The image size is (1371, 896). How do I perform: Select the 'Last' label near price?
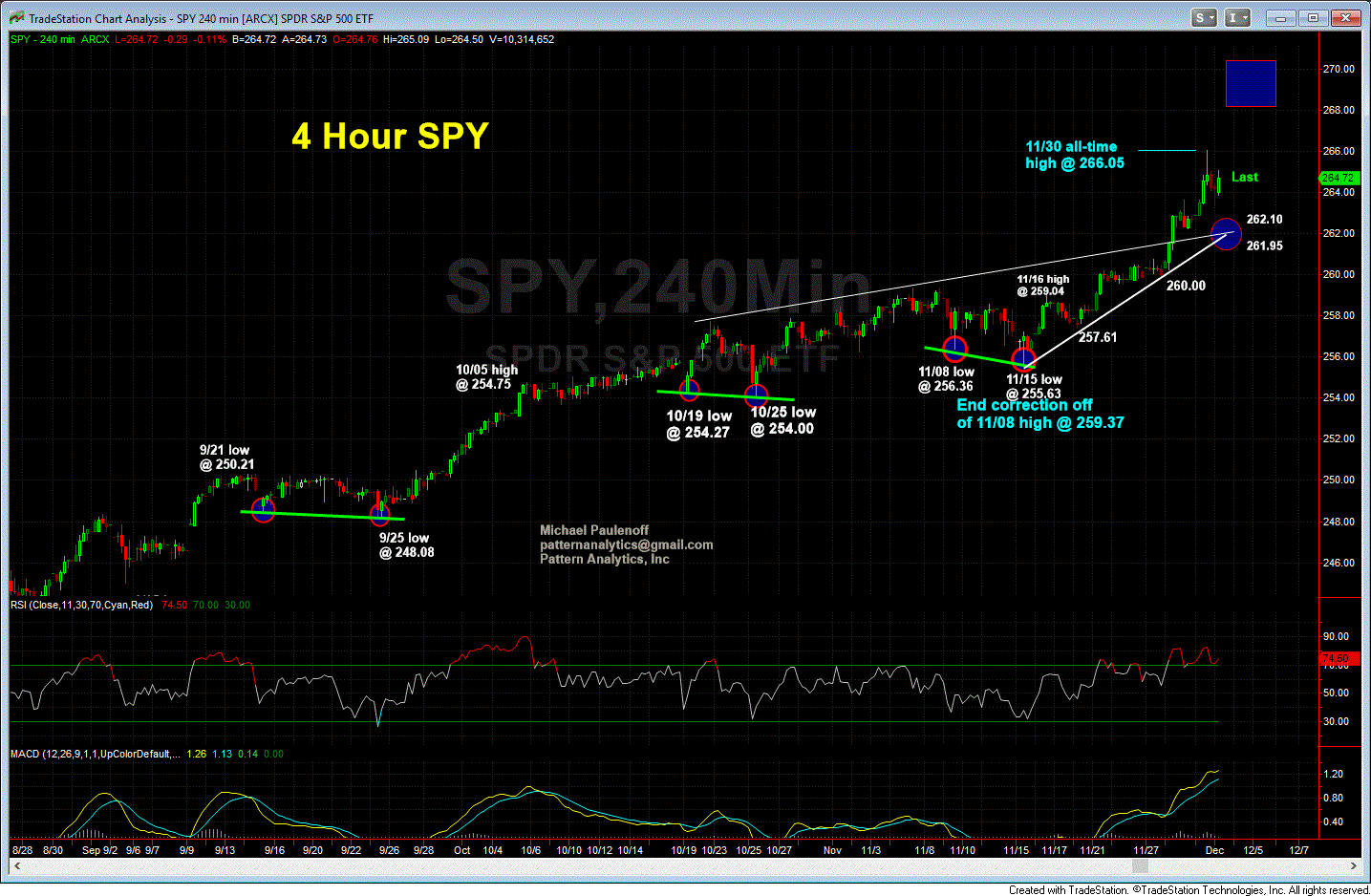tap(1244, 177)
